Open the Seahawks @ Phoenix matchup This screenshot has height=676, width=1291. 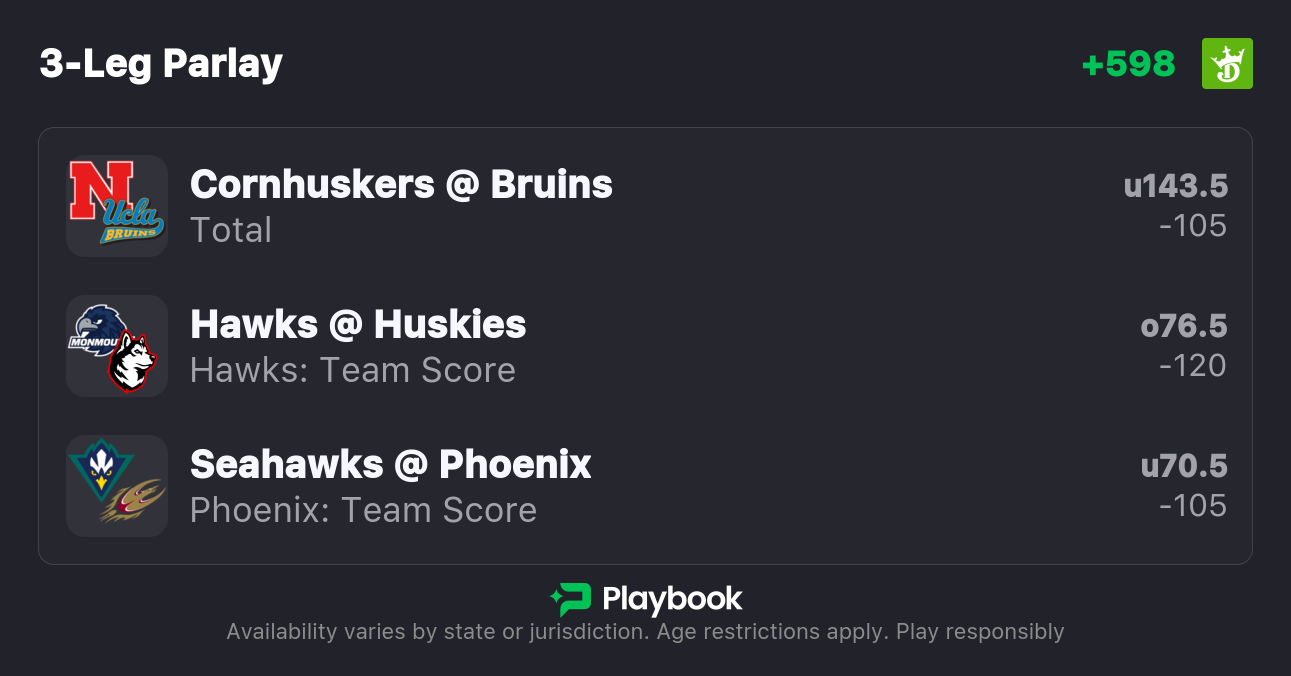click(391, 465)
